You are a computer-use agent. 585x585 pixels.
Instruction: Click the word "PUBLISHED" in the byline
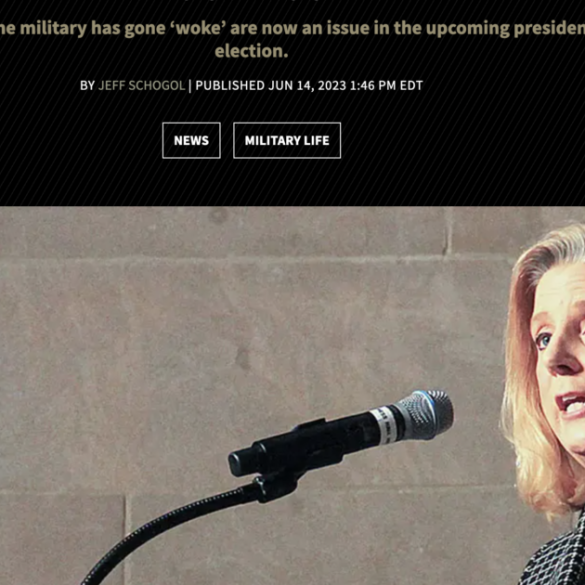click(230, 86)
